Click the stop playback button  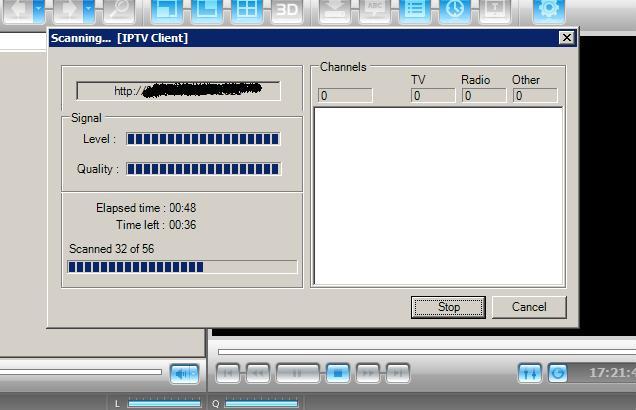pos(337,373)
